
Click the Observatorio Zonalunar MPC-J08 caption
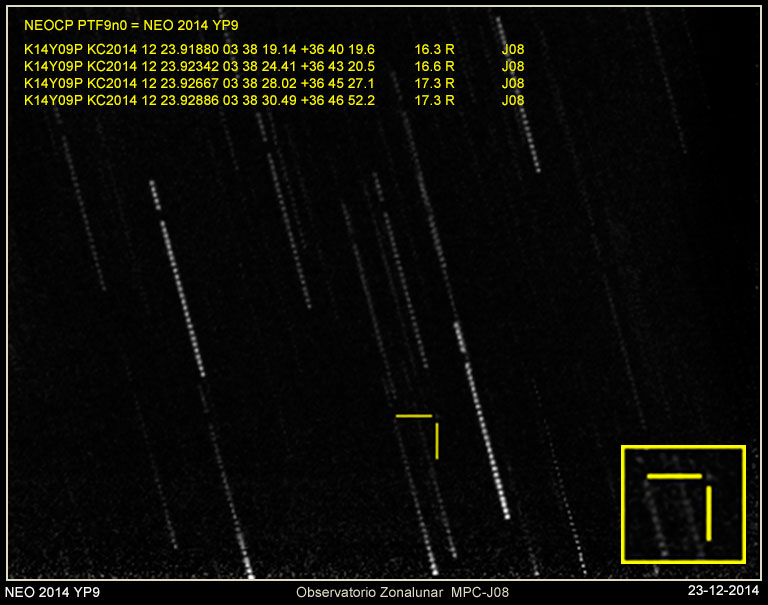click(401, 593)
